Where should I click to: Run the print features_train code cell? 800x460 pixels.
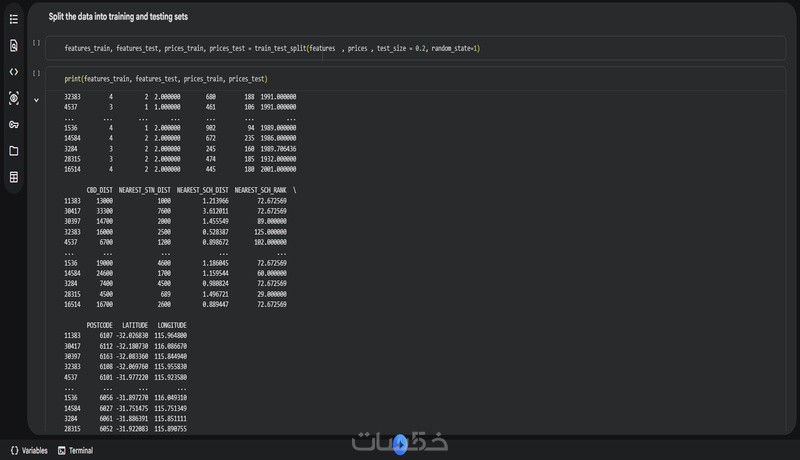pos(36,73)
